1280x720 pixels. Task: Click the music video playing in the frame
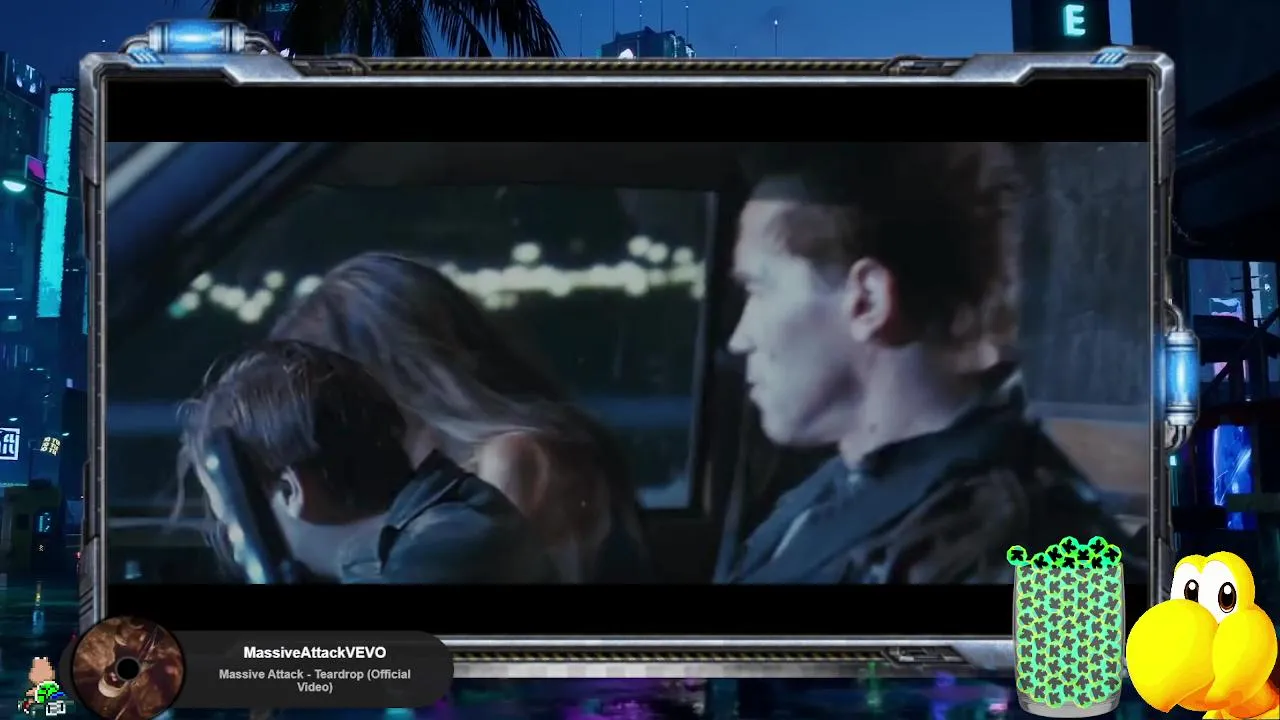(x=627, y=361)
